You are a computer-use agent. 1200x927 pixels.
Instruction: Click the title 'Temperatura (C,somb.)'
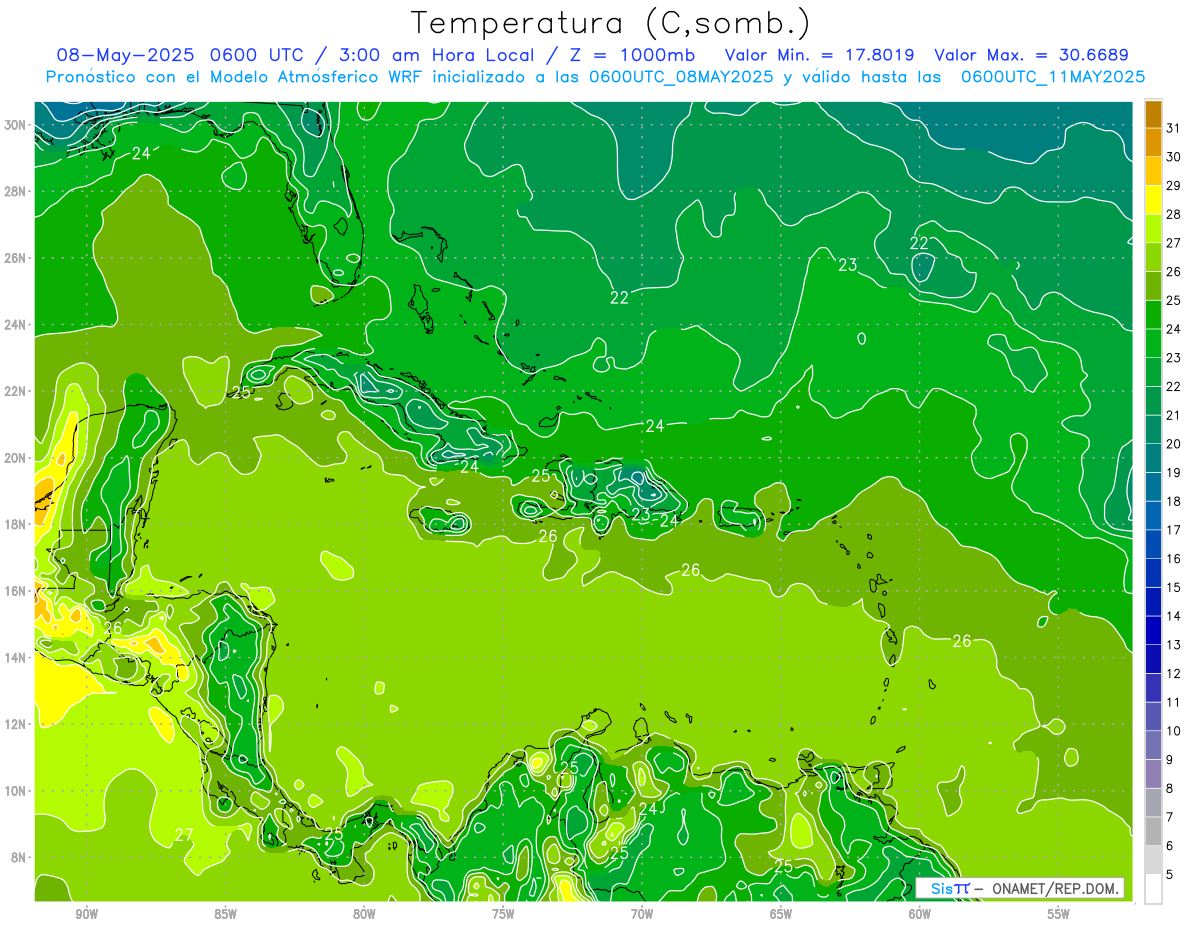coord(610,23)
